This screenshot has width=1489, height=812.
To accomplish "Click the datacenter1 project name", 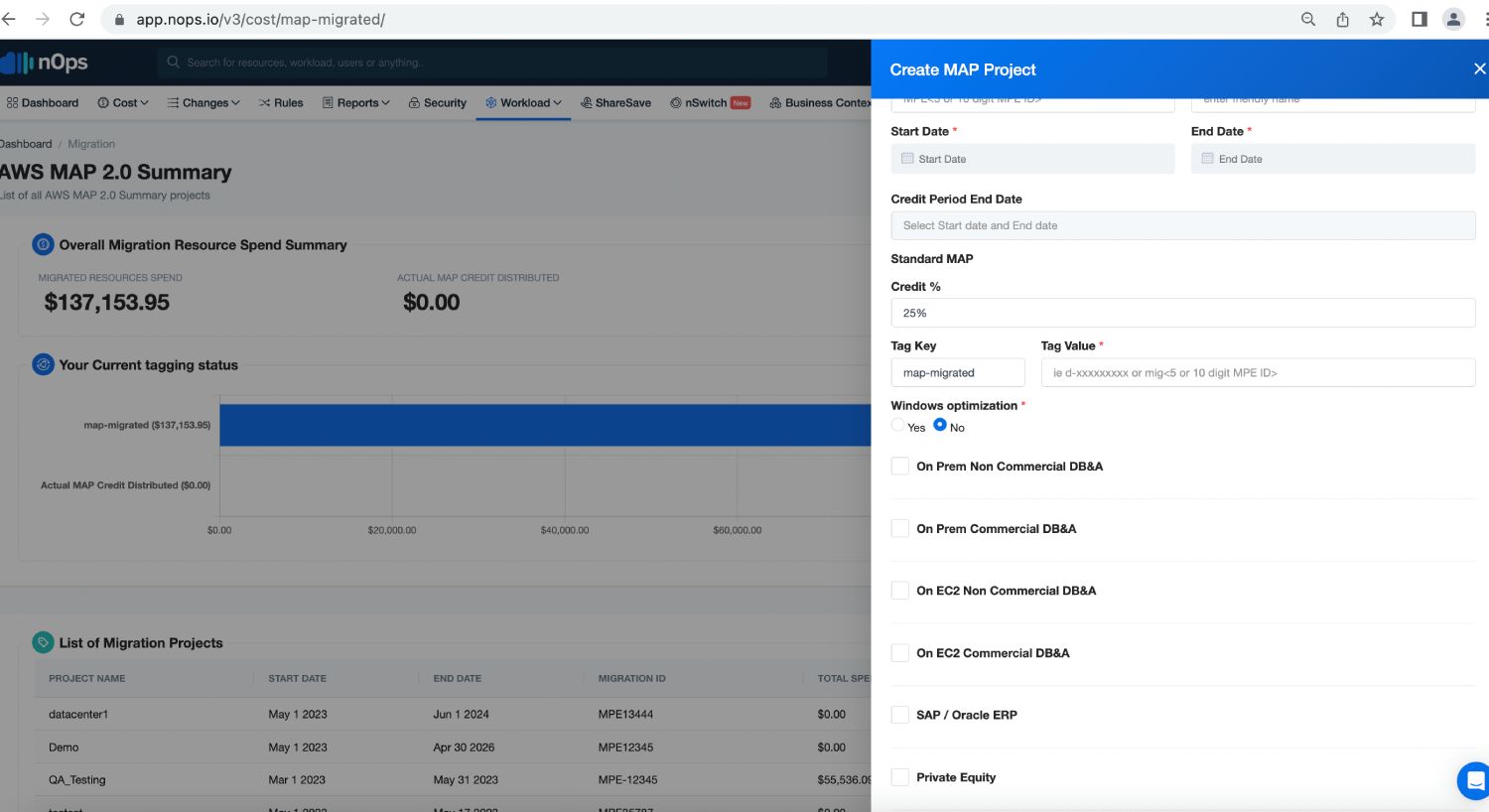I will coord(78,715).
